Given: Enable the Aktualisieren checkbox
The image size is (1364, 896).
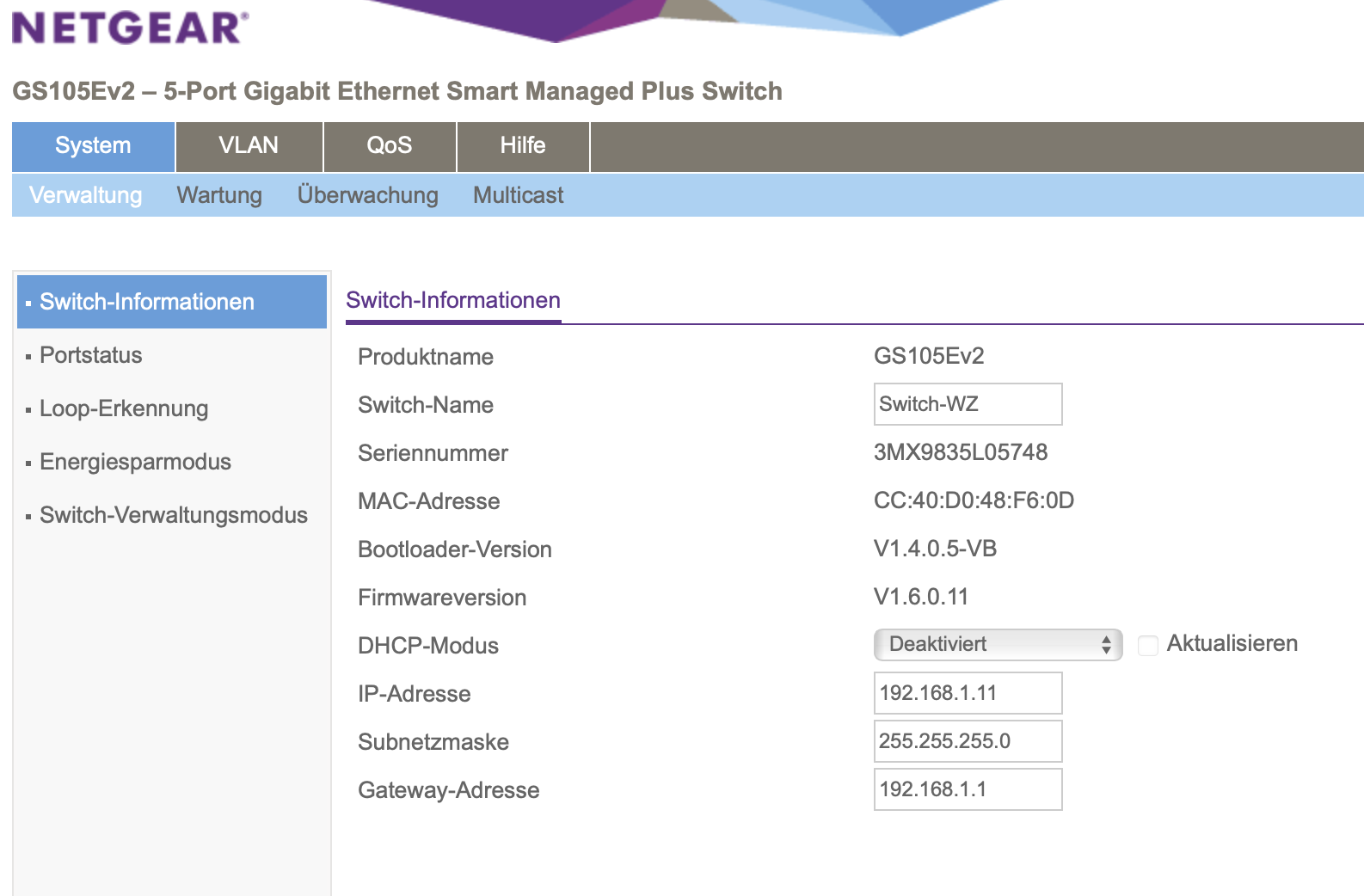Looking at the screenshot, I should click(1148, 645).
